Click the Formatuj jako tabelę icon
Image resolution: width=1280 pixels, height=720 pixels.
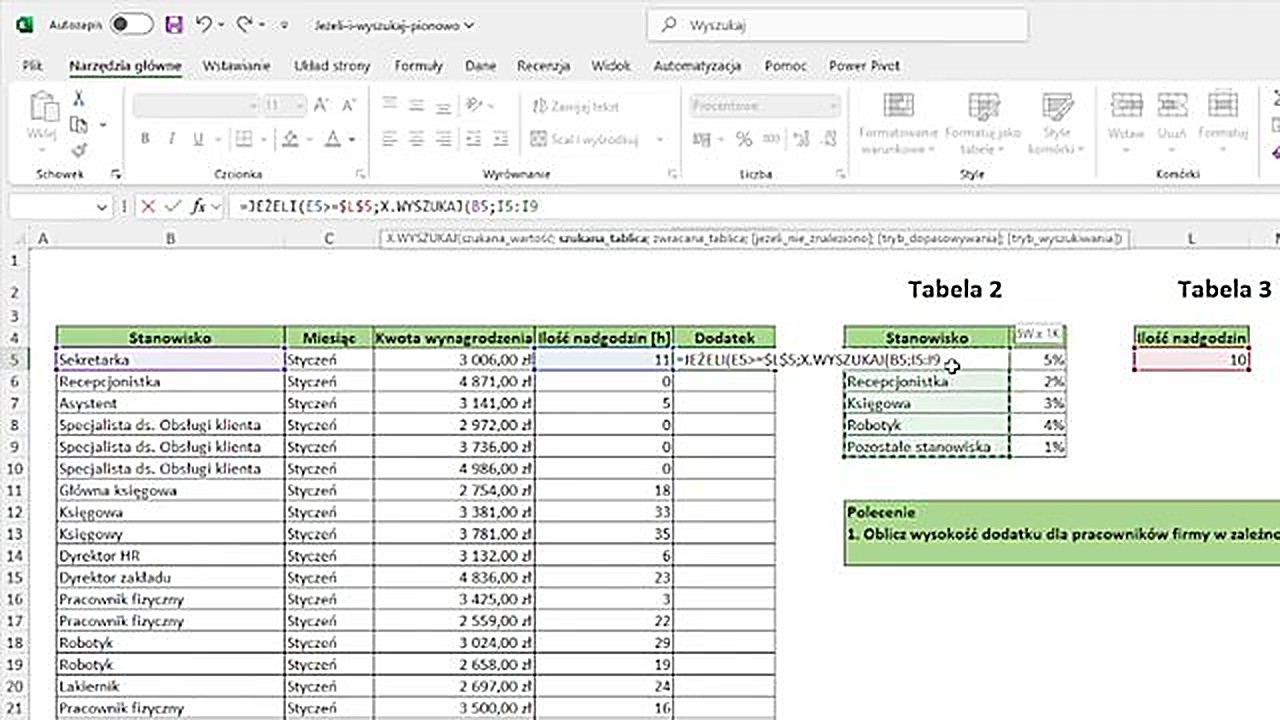(x=983, y=120)
